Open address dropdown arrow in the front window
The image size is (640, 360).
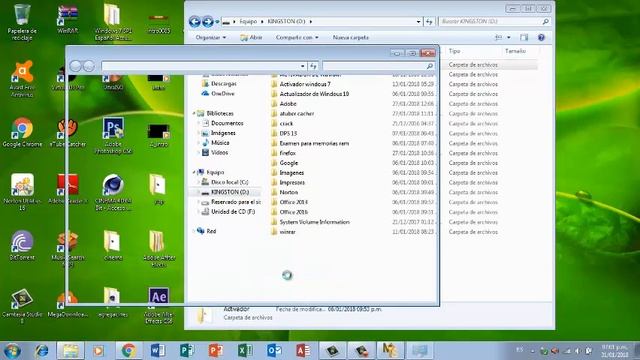(x=302, y=66)
